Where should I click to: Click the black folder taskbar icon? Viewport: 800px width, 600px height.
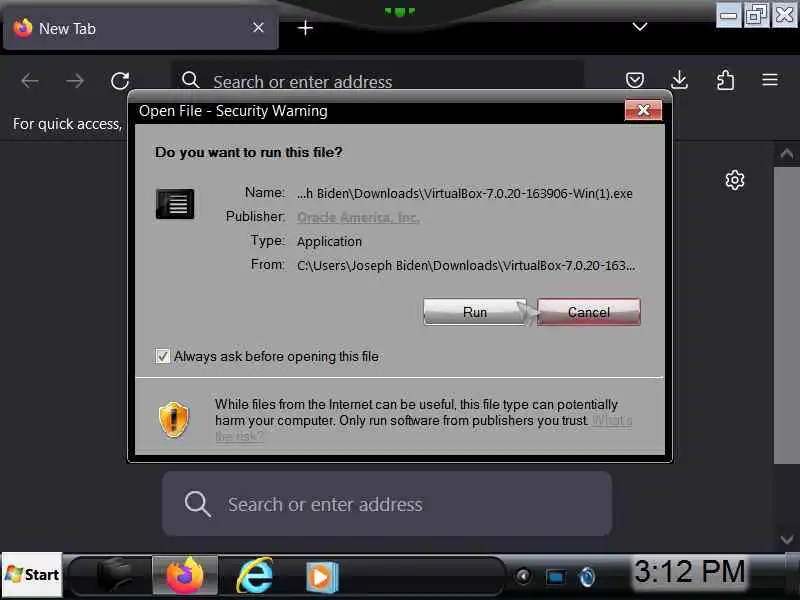tap(115, 575)
